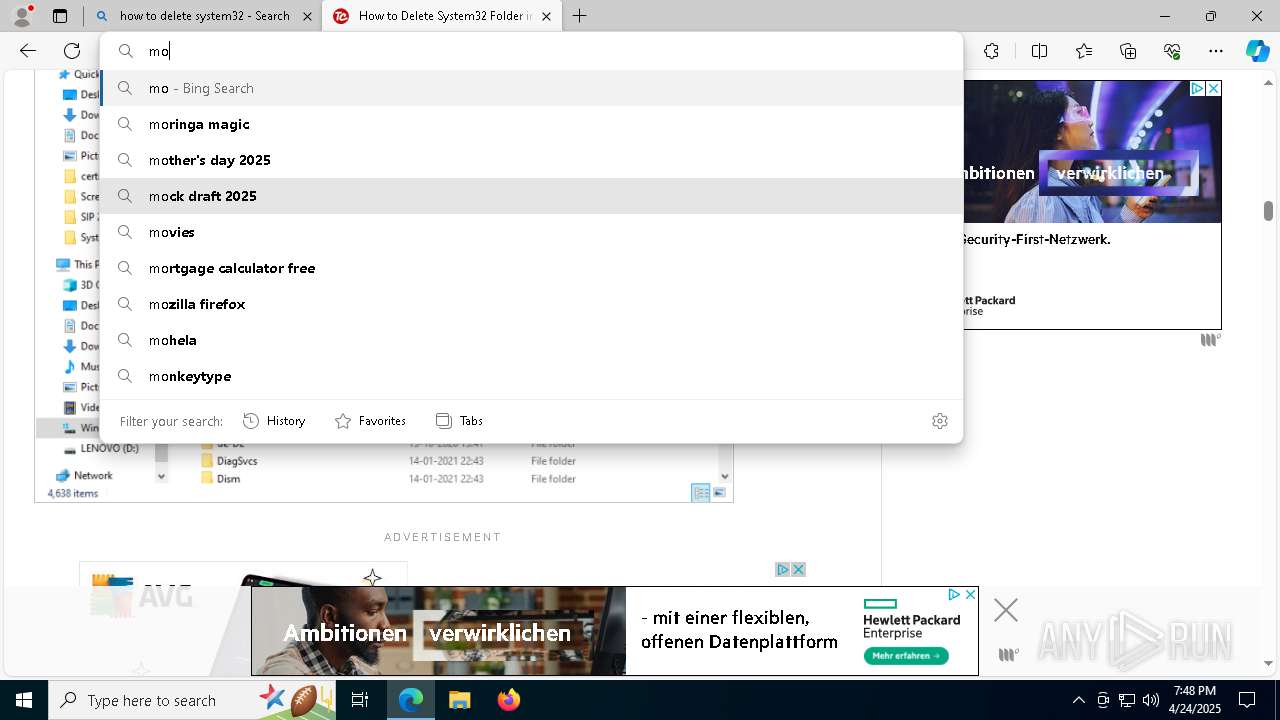Image resolution: width=1280 pixels, height=720 pixels.
Task: Launch Firefox from taskbar
Action: (508, 700)
